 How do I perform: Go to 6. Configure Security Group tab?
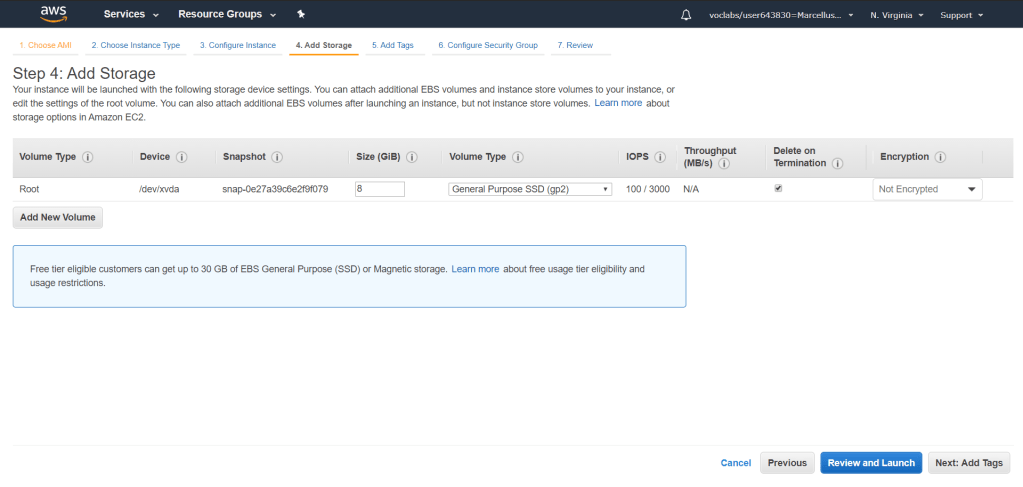pyautogui.click(x=487, y=45)
